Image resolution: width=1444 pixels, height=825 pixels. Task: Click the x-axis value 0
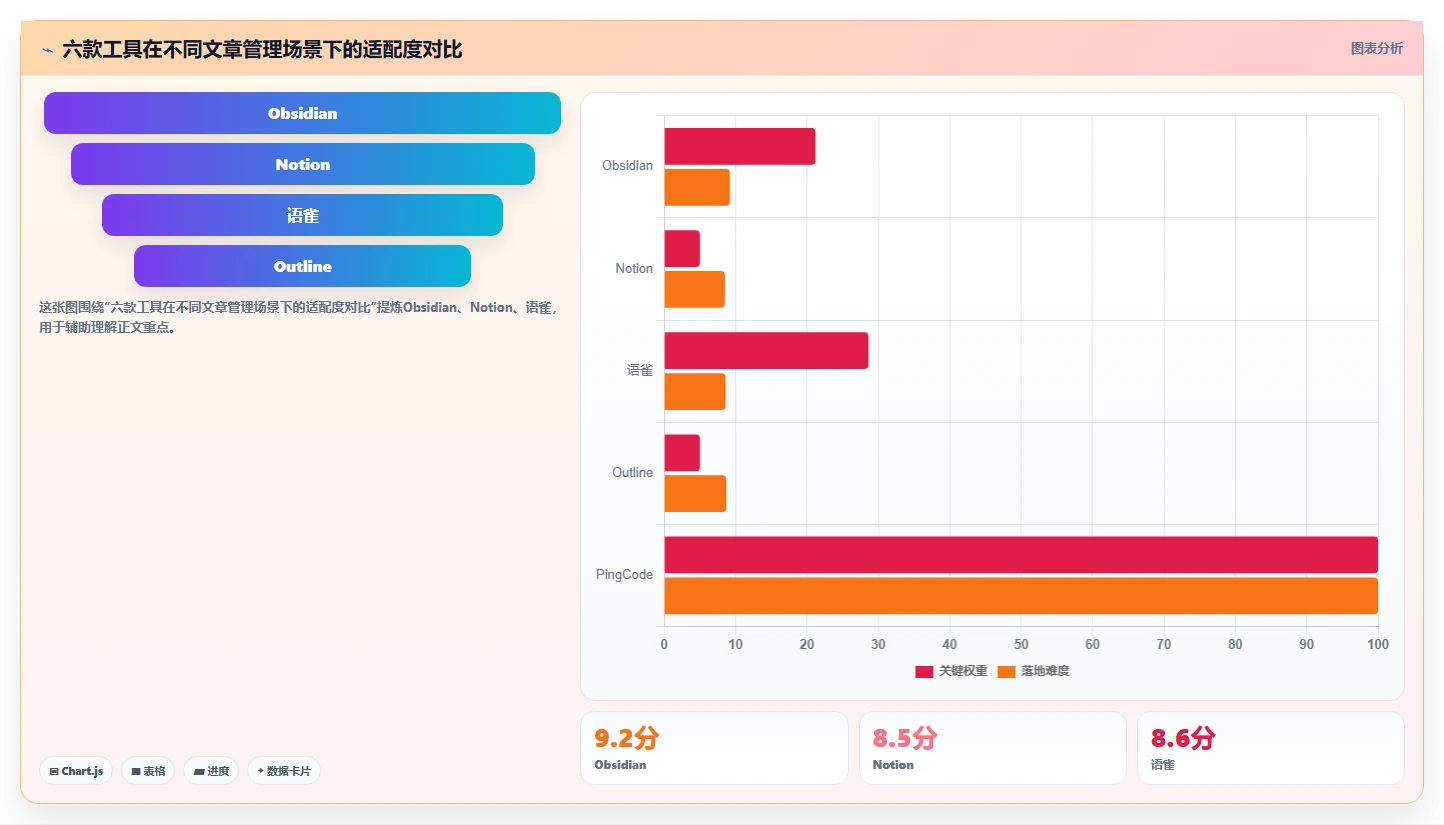coord(664,644)
